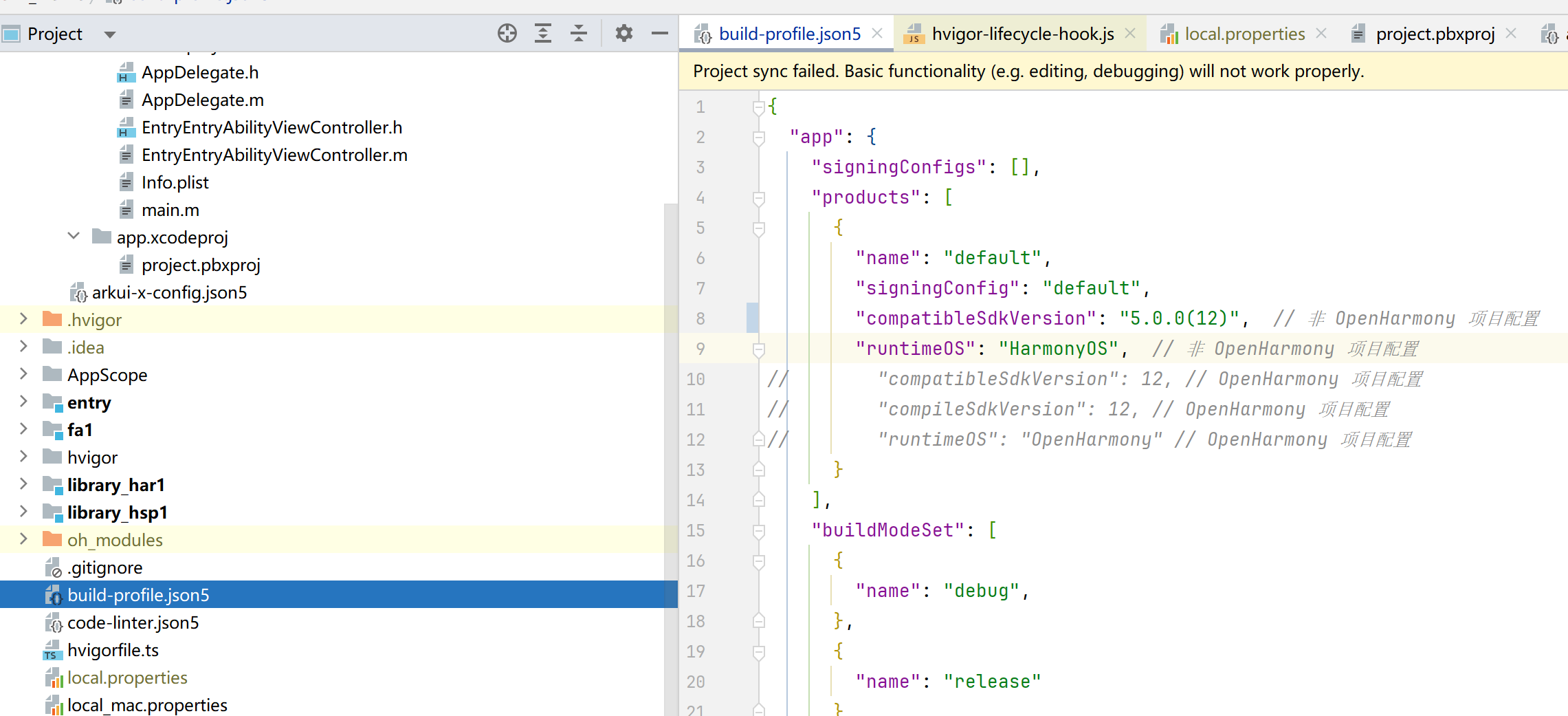Click the "signingConfigs" key text
The image size is (1568, 716).
pyautogui.click(x=898, y=167)
